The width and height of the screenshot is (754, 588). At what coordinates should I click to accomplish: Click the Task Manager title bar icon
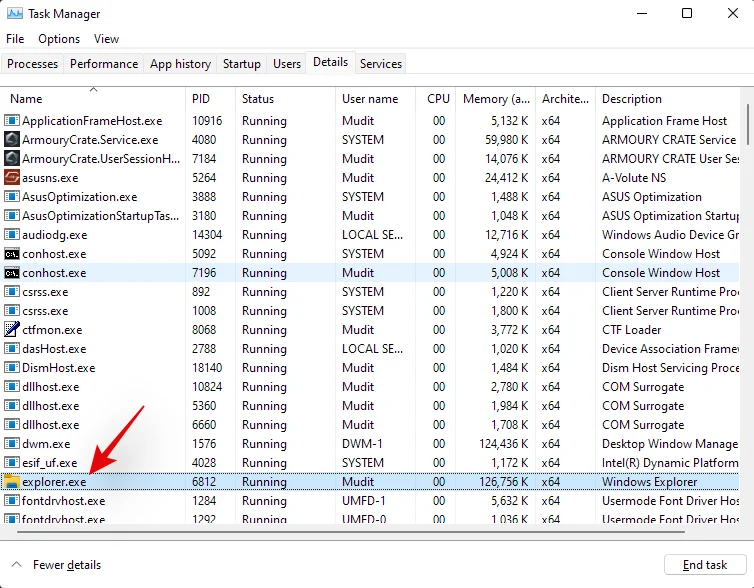pos(15,14)
